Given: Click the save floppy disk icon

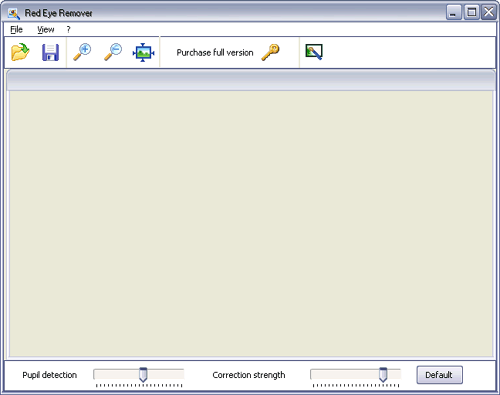Looking at the screenshot, I should tap(50, 52).
